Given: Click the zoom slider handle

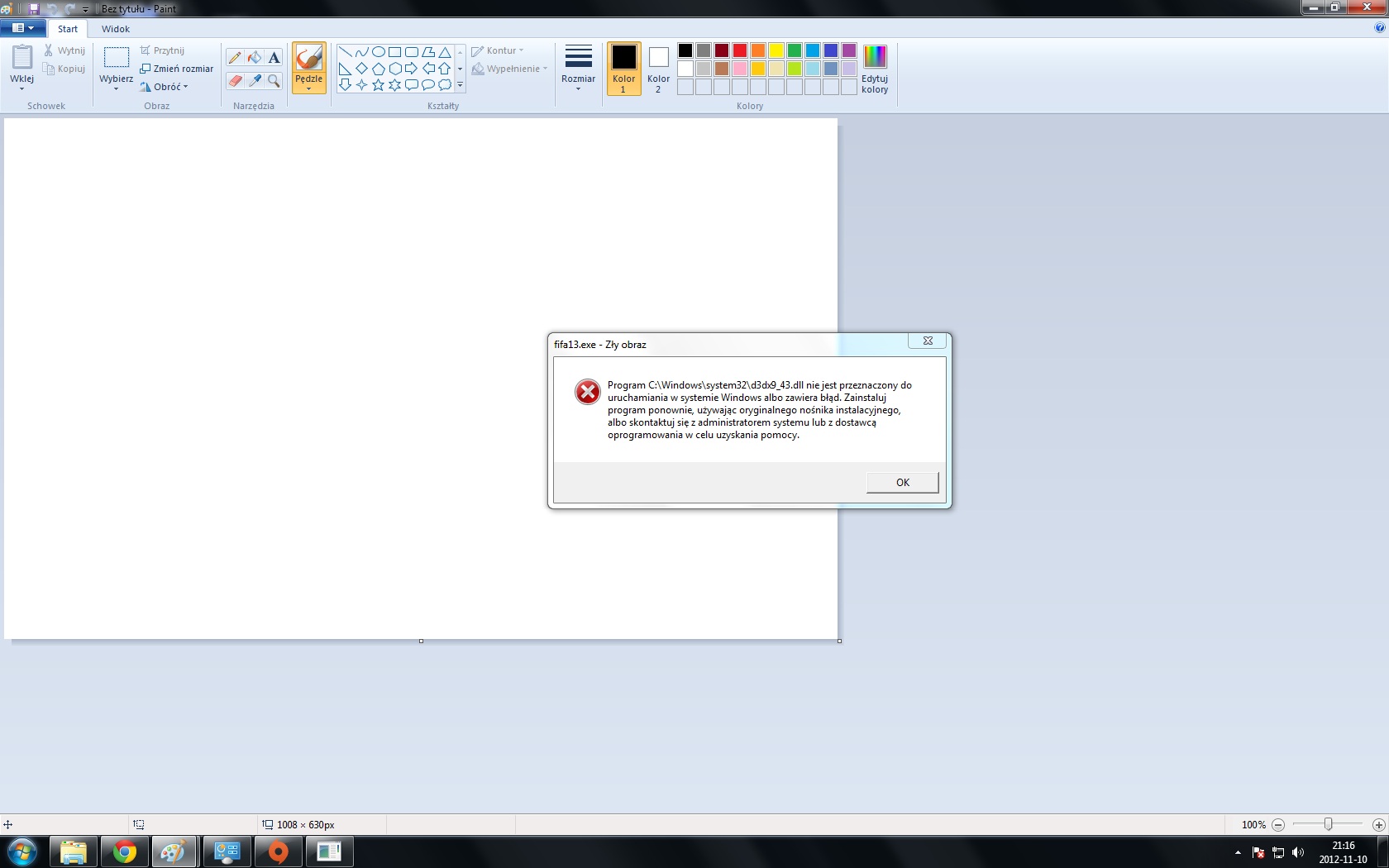Looking at the screenshot, I should click(1328, 824).
